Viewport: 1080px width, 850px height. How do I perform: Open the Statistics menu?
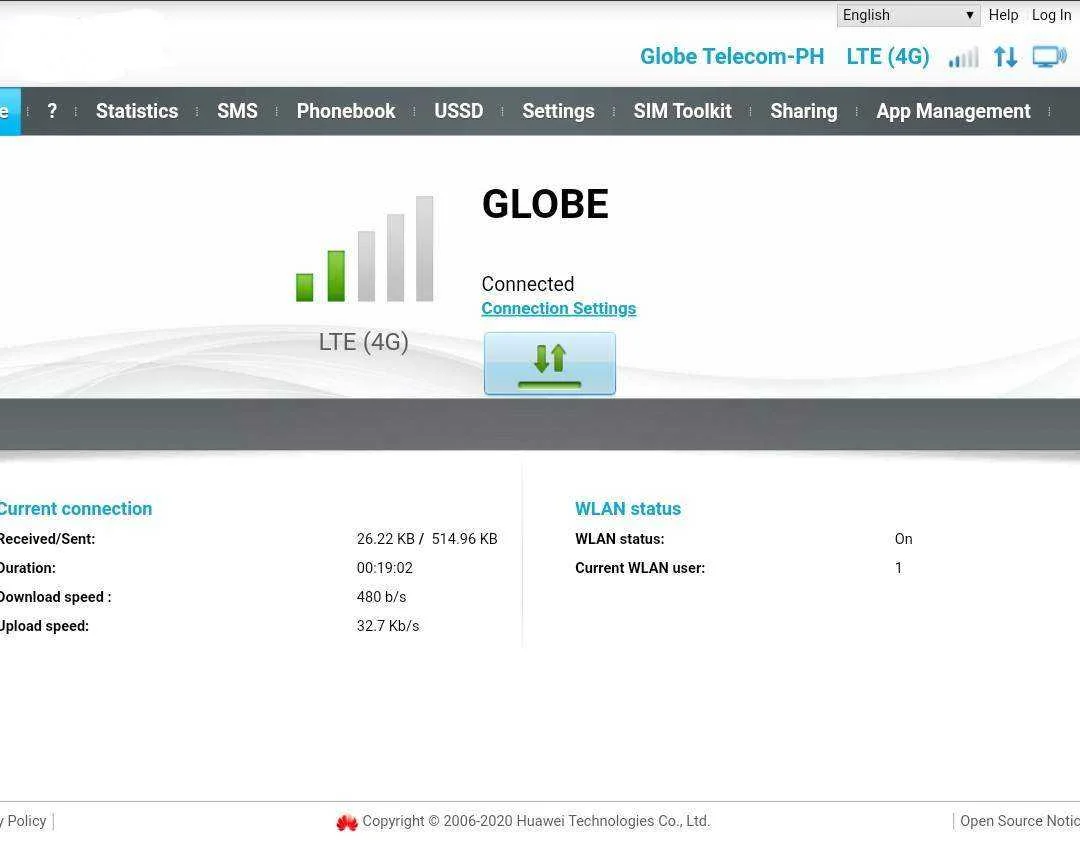(137, 111)
